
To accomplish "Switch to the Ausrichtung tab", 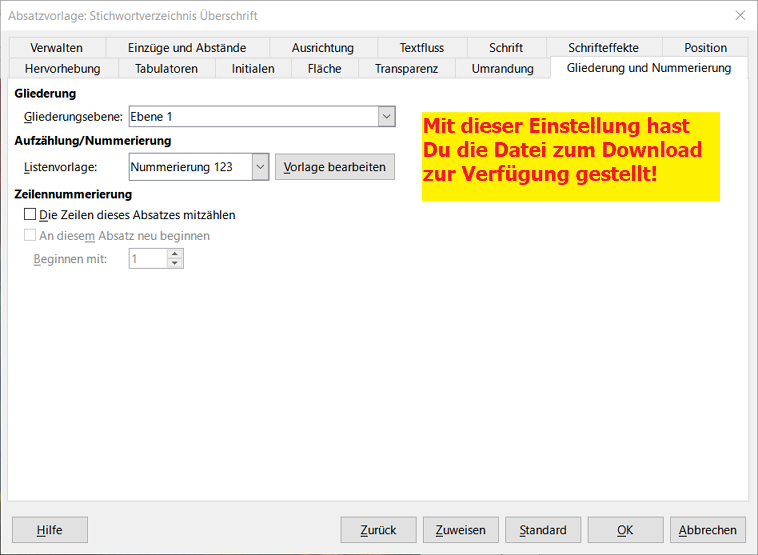I will 322,47.
